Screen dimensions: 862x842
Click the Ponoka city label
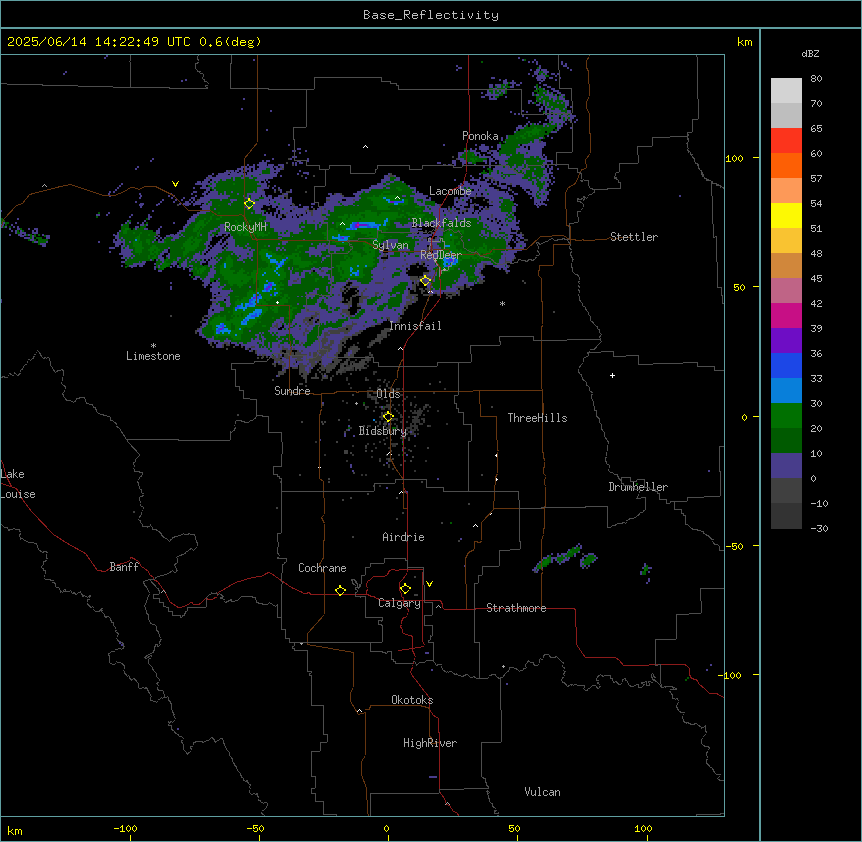coord(480,136)
